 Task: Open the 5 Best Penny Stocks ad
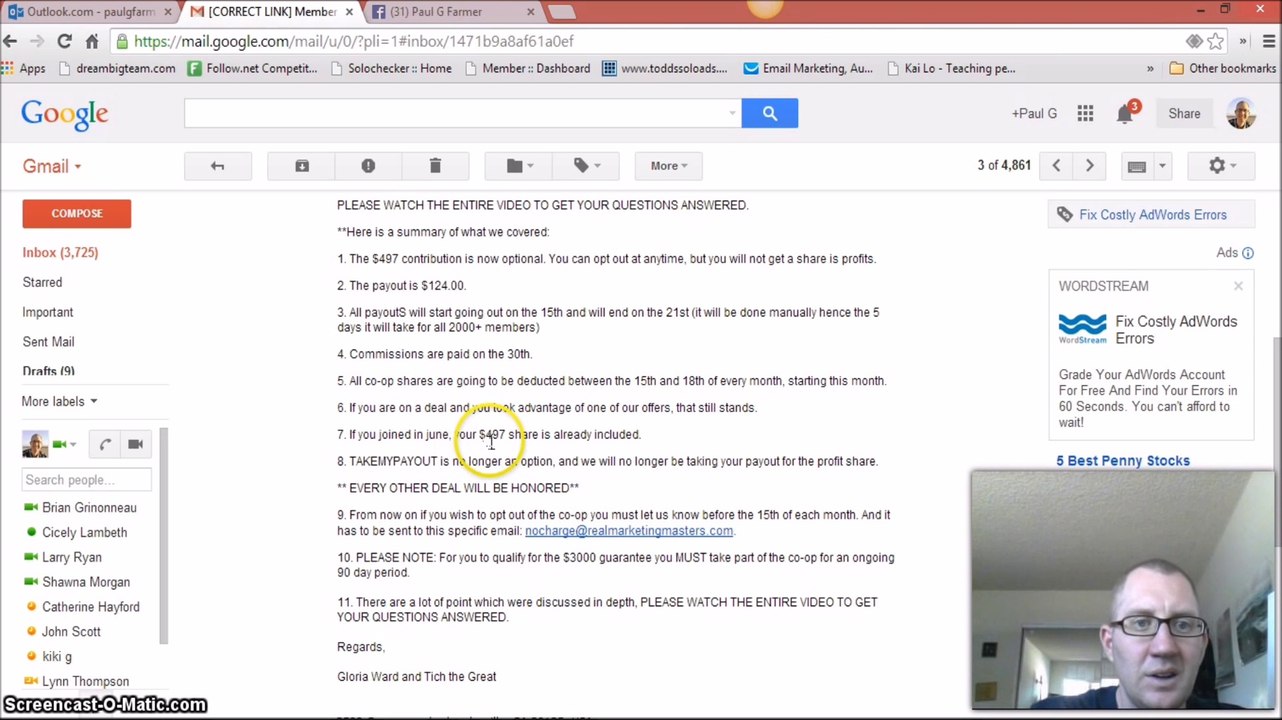[x=1123, y=461]
